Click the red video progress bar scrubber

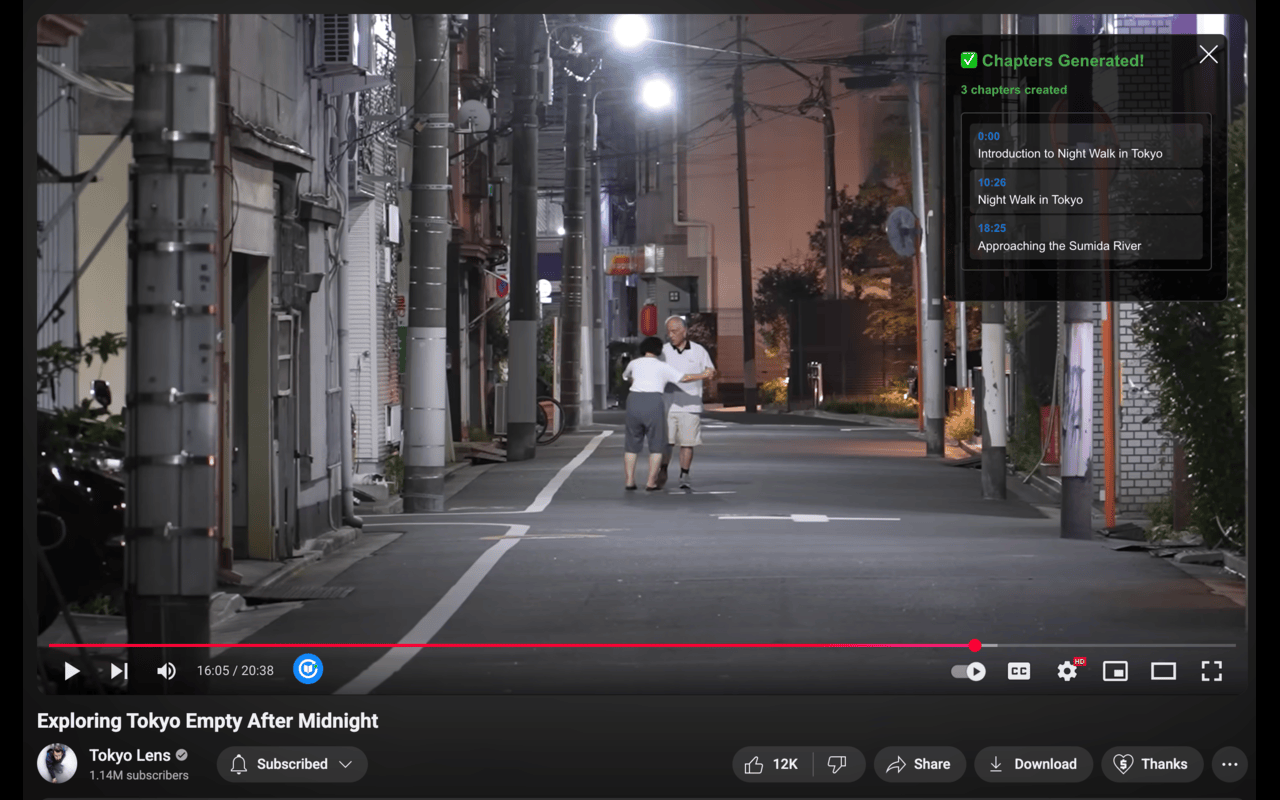pos(975,646)
